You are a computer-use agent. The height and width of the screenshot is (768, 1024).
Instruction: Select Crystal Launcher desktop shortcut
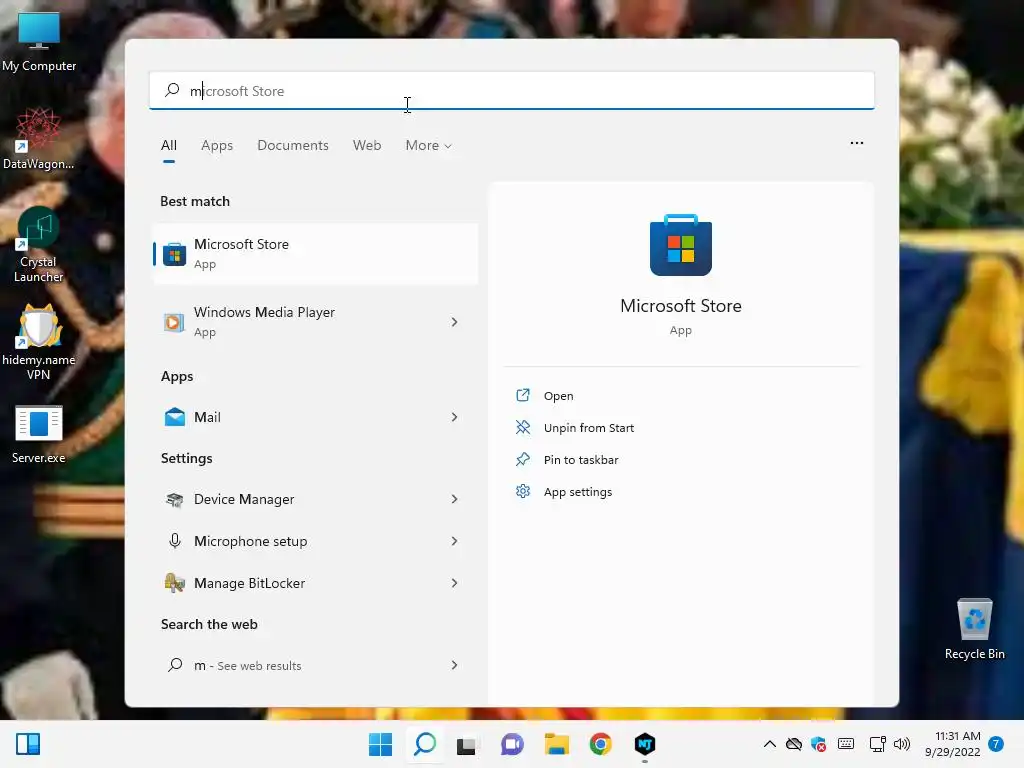tap(39, 244)
